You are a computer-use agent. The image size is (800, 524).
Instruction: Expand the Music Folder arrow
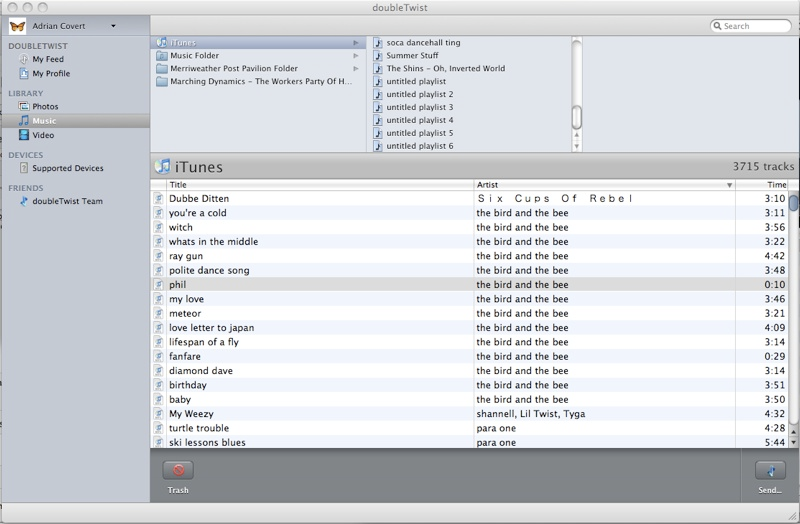(356, 56)
